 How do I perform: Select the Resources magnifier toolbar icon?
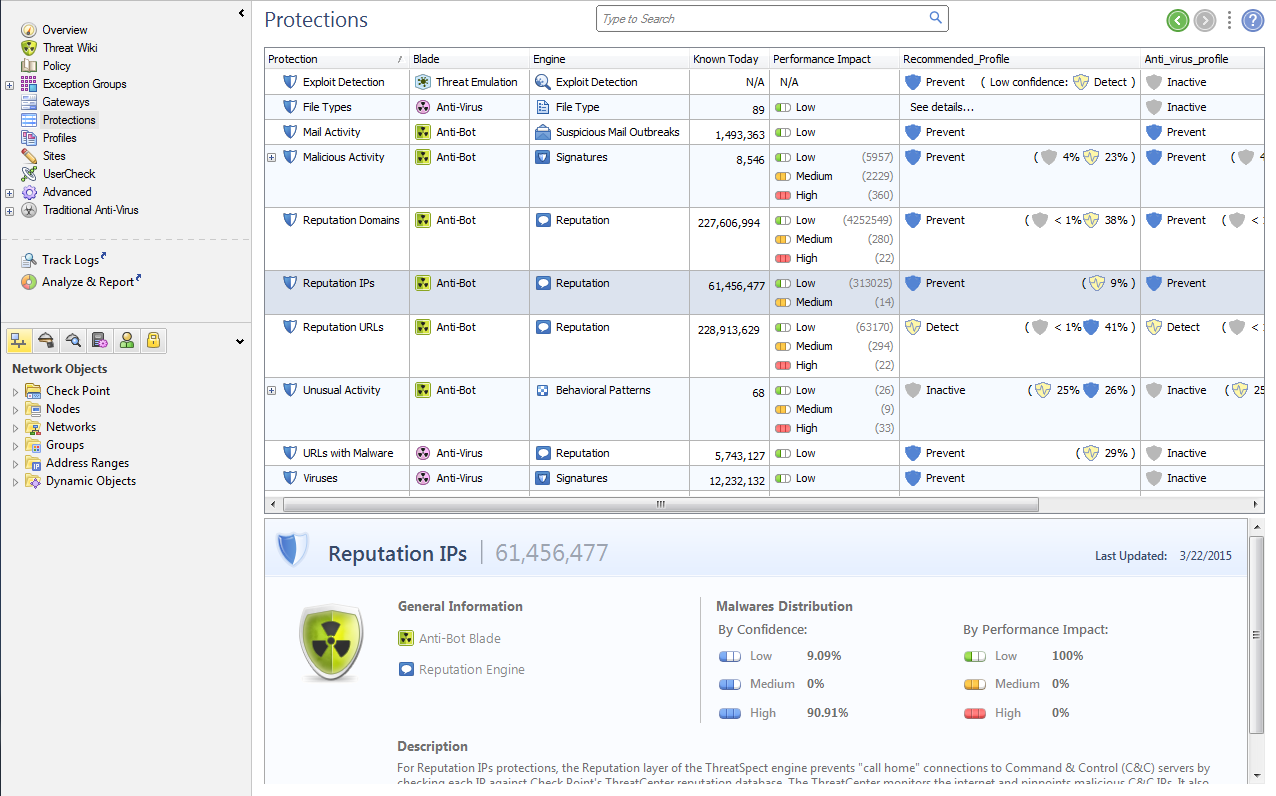[x=72, y=341]
